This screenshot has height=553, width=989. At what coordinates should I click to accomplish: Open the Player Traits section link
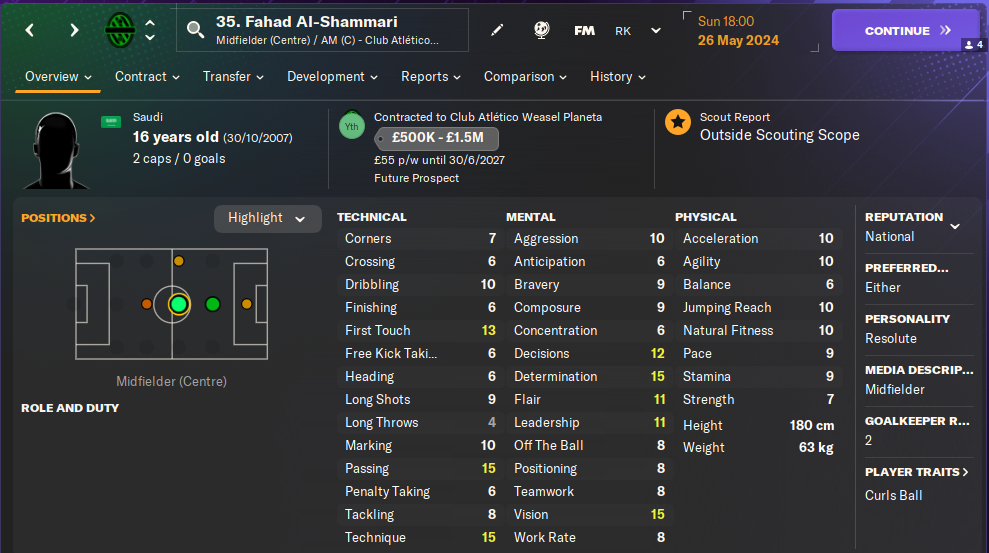point(917,472)
